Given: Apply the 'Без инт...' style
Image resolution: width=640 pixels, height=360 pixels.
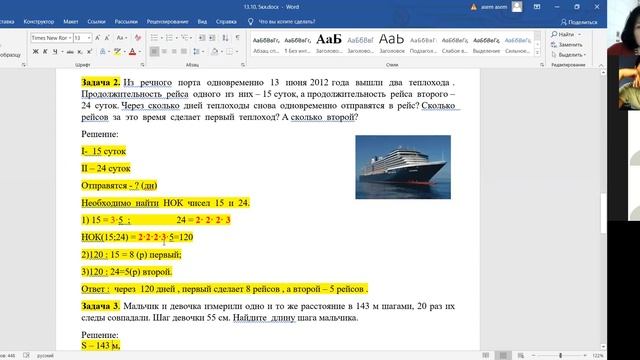Looking at the screenshot, I should 298,45.
